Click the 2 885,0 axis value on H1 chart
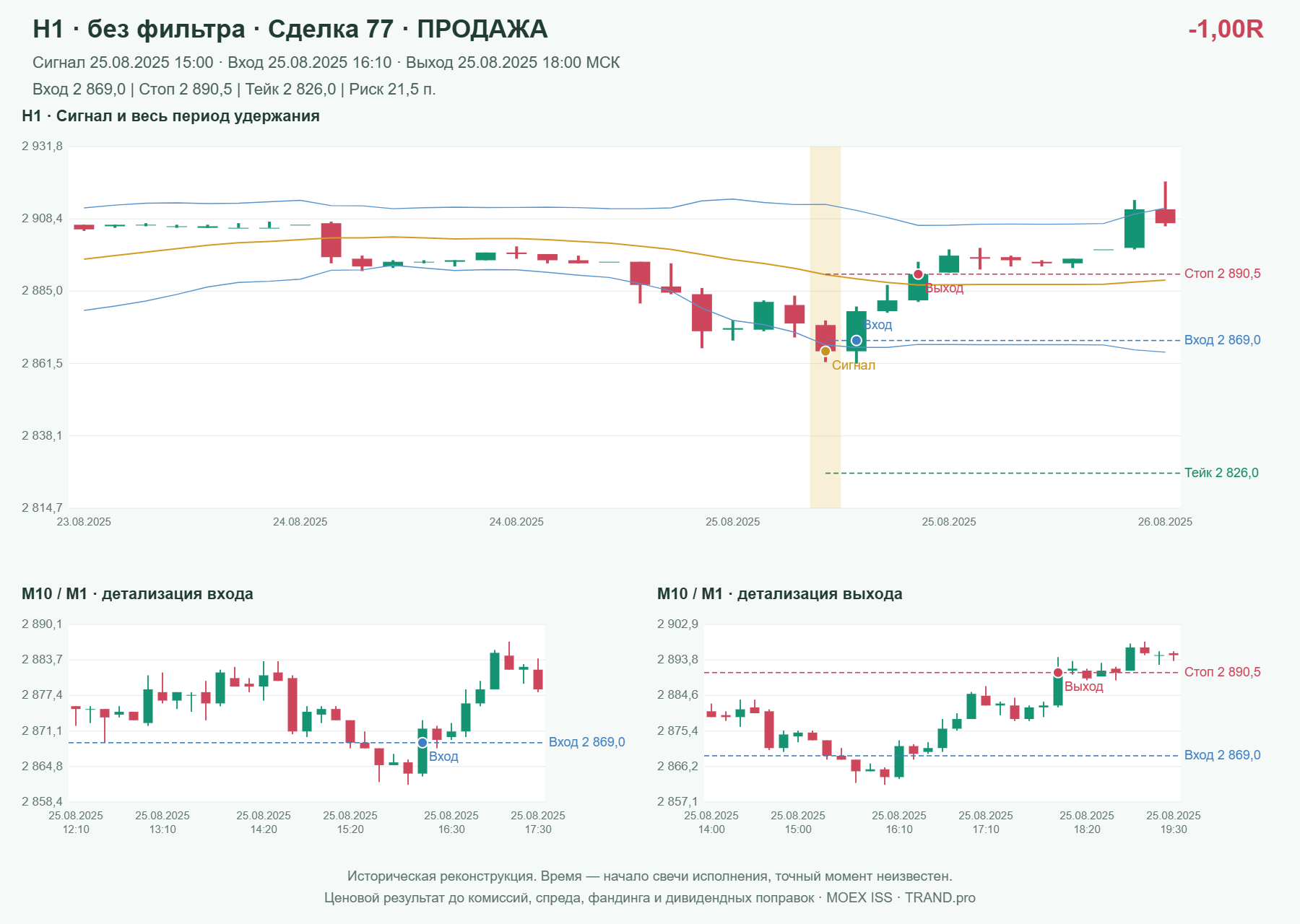This screenshot has height=924, width=1300. click(x=42, y=291)
